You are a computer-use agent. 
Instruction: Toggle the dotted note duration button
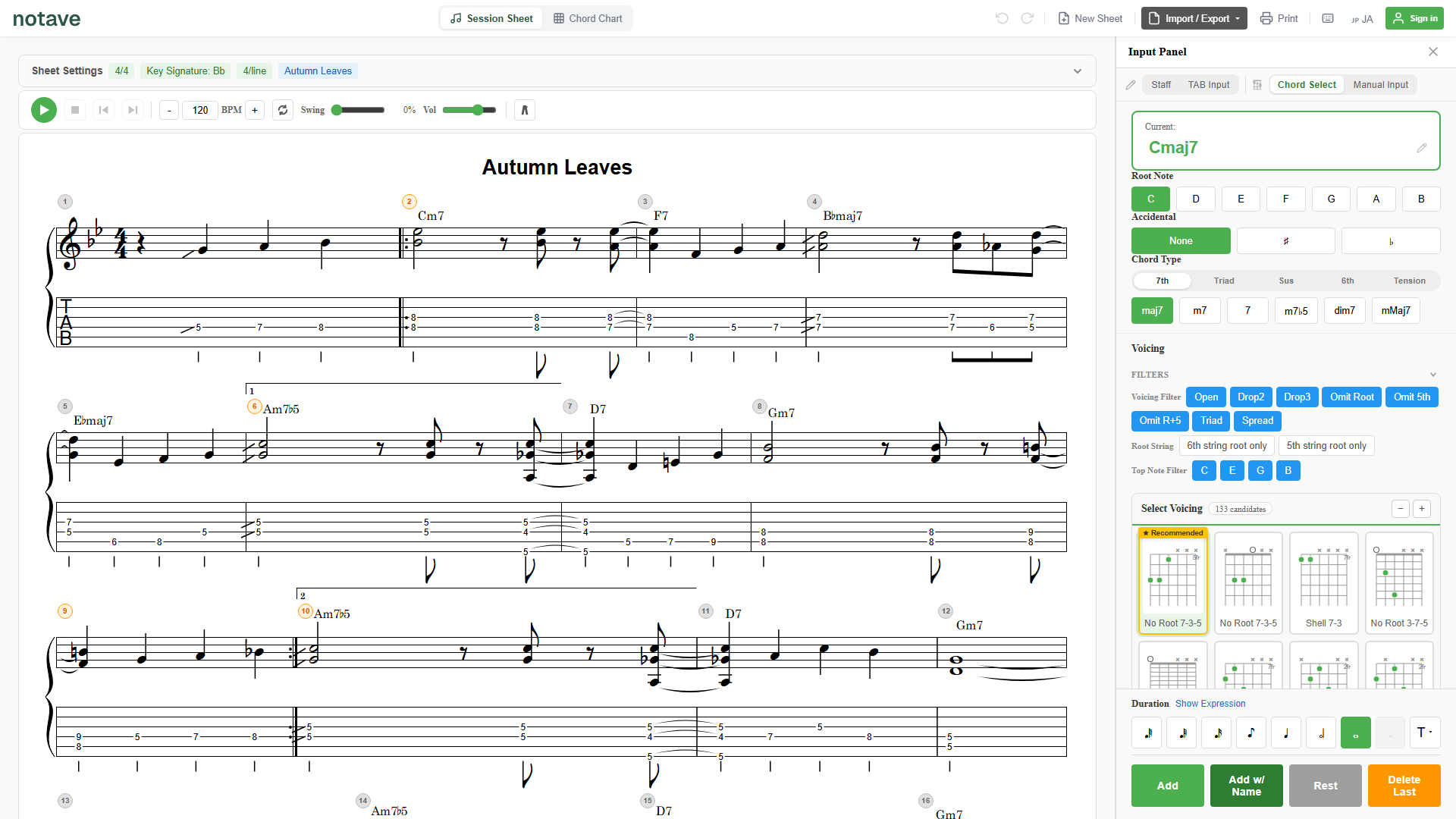click(x=1390, y=733)
